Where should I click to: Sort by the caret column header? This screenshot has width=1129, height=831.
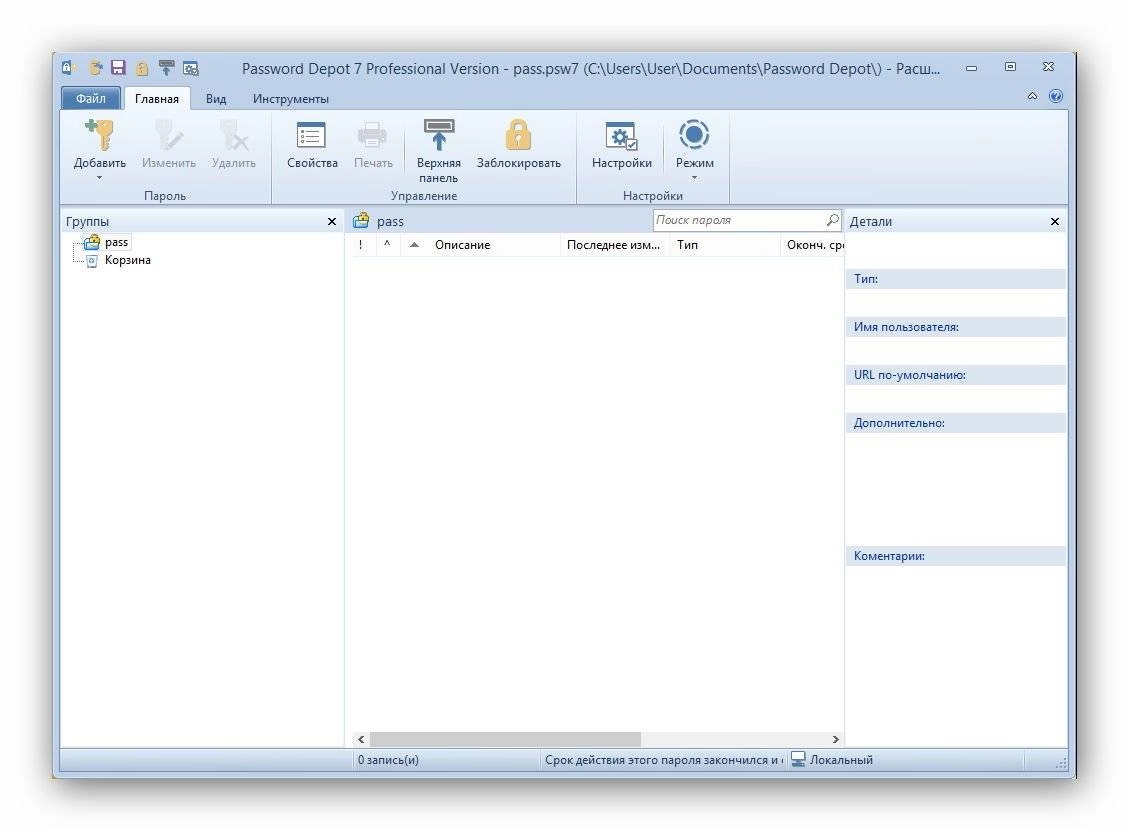(x=387, y=245)
